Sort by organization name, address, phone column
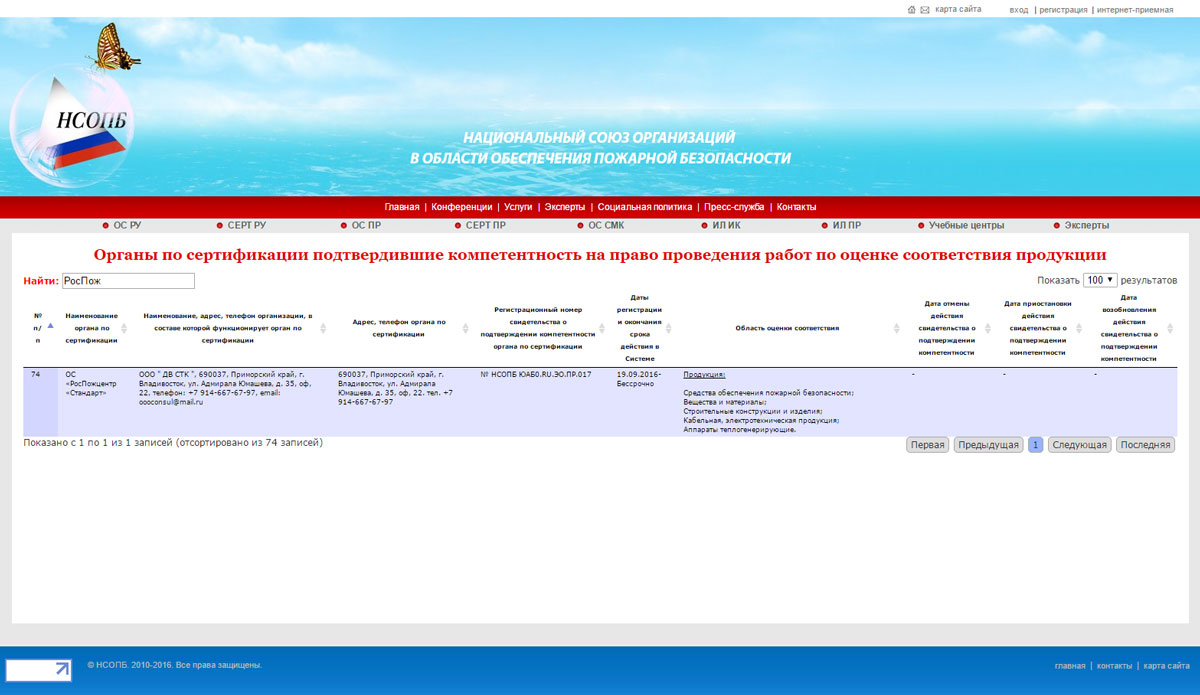This screenshot has height=695, width=1200. pos(323,328)
